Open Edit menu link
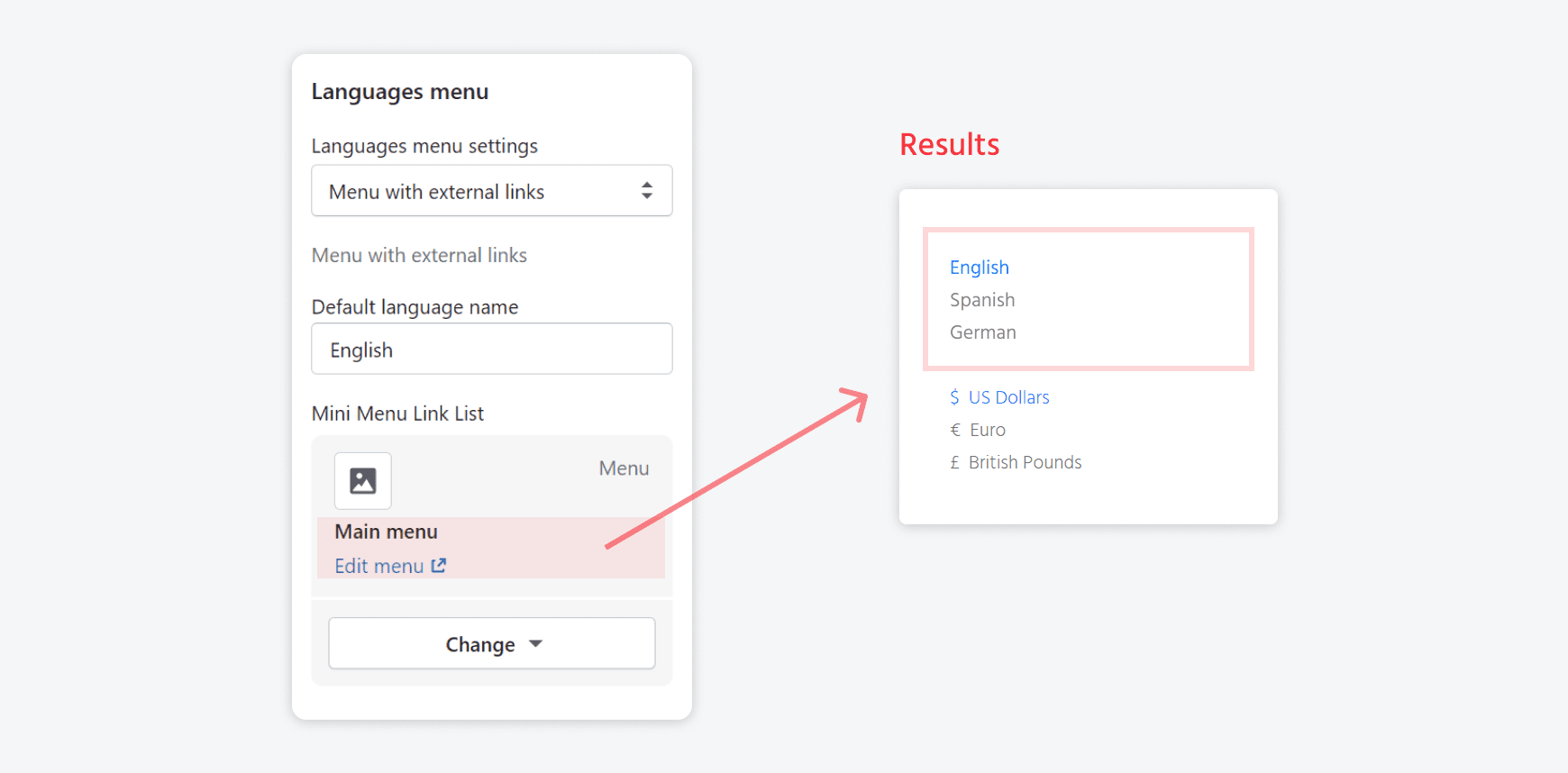The width and height of the screenshot is (1568, 773). coord(378,566)
